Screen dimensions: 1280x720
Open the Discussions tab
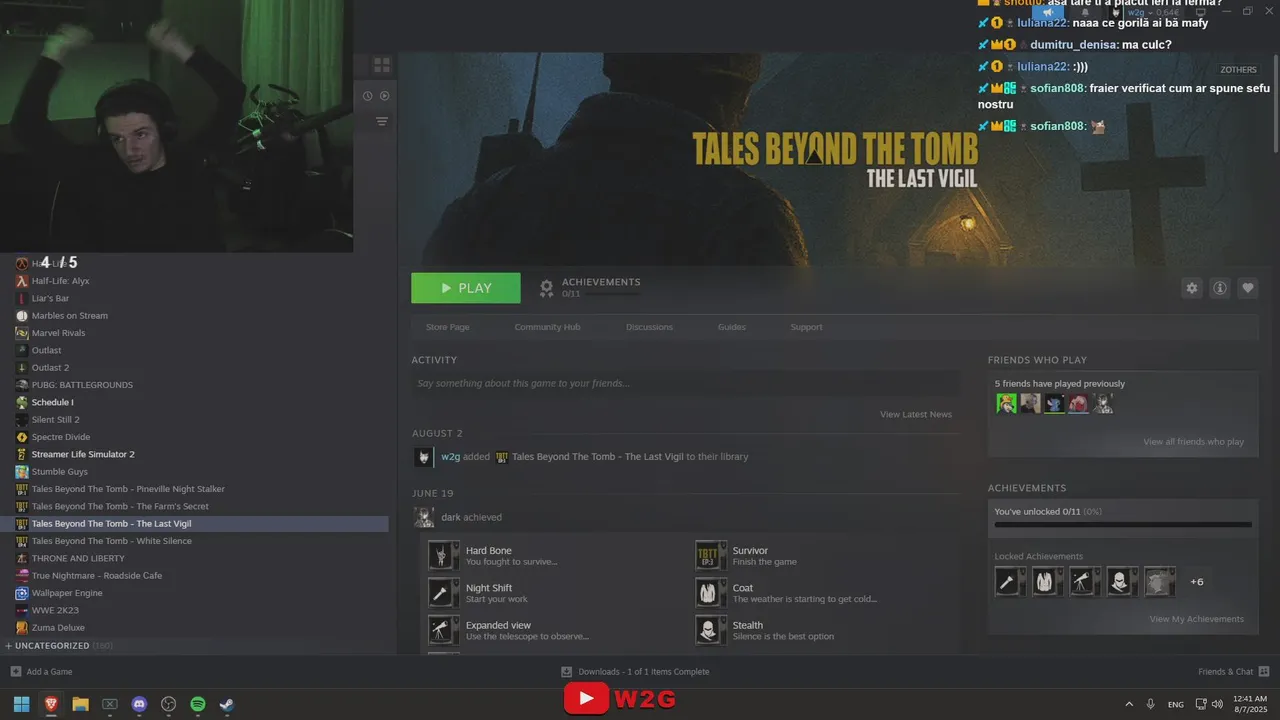point(649,327)
